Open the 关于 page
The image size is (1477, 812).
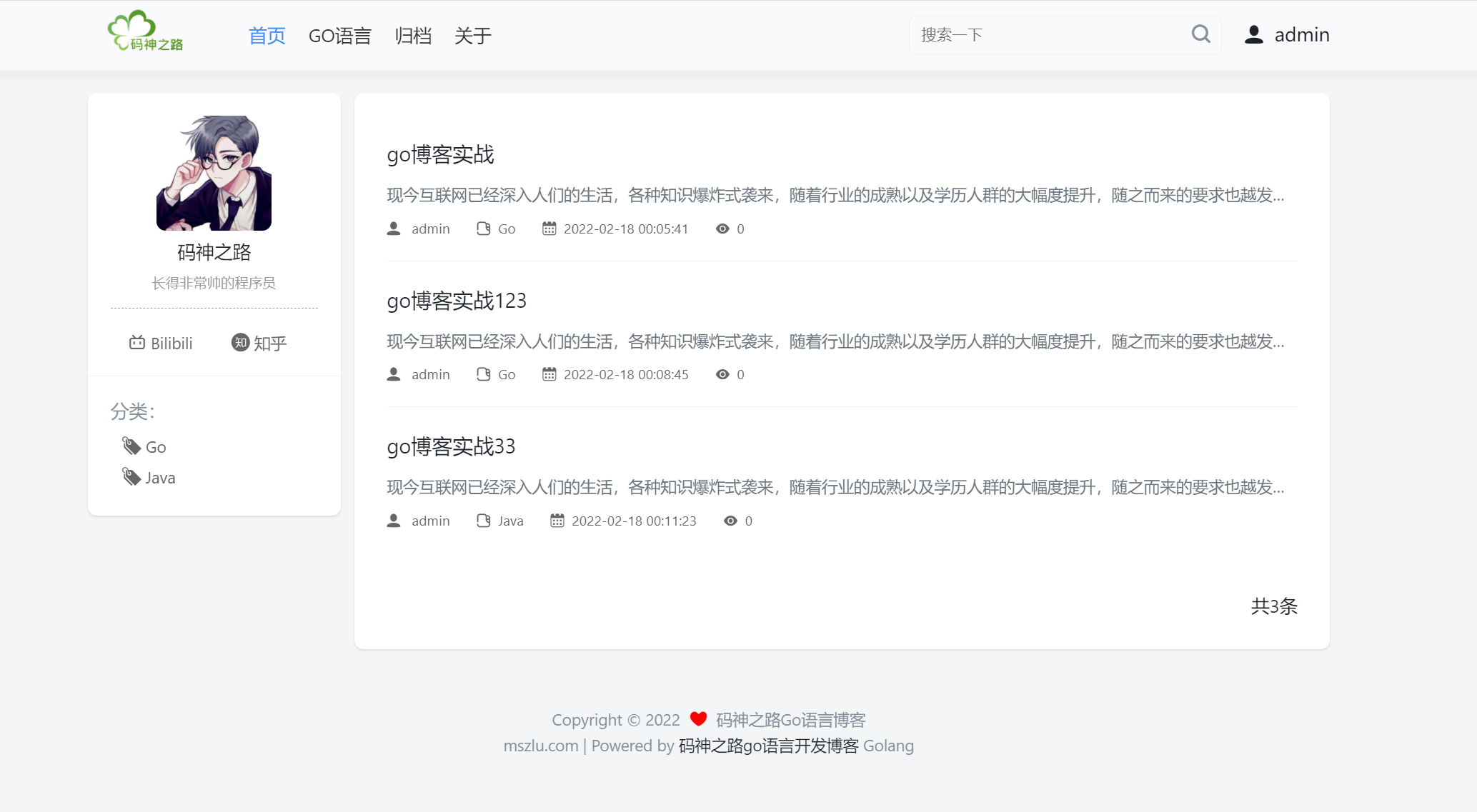[472, 36]
